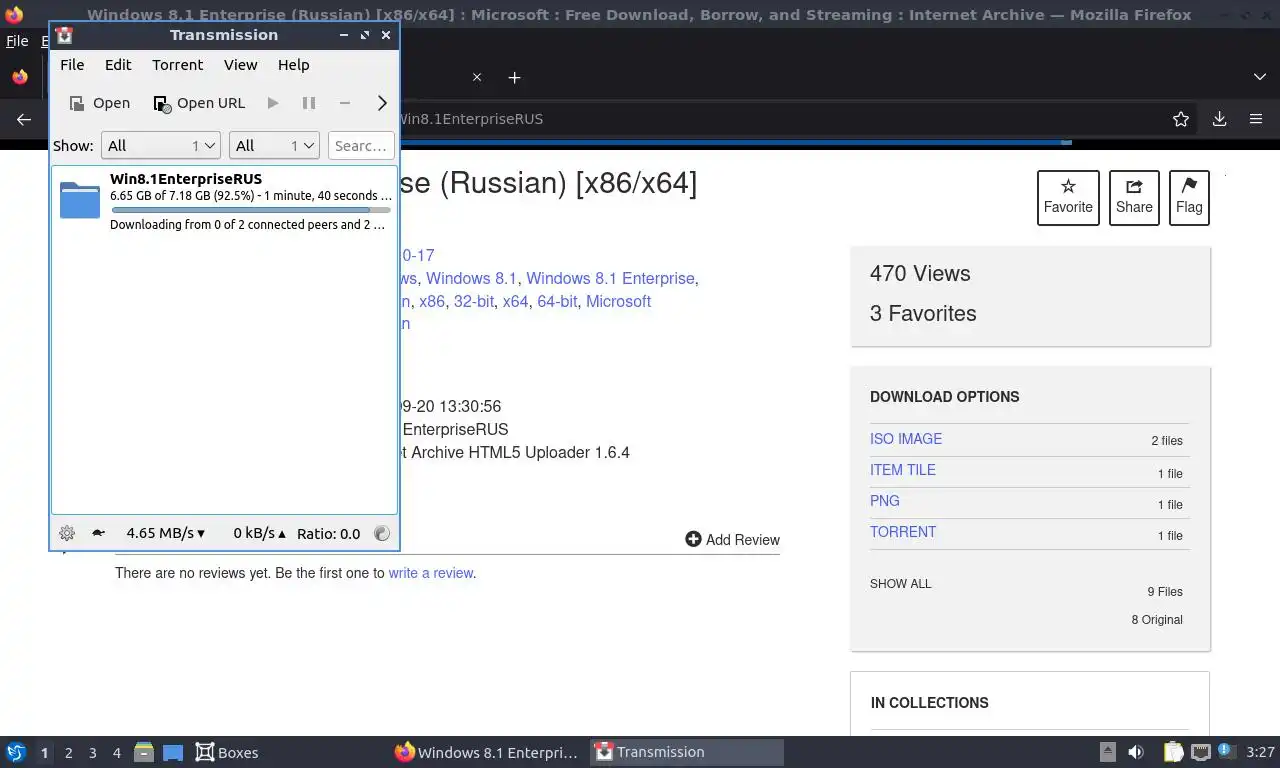Switch to workspace 3

(92, 753)
